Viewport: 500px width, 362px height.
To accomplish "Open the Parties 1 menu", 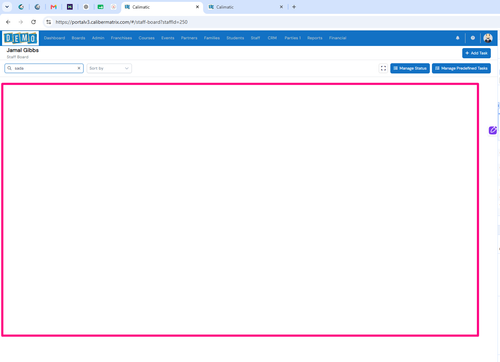I will (x=292, y=38).
